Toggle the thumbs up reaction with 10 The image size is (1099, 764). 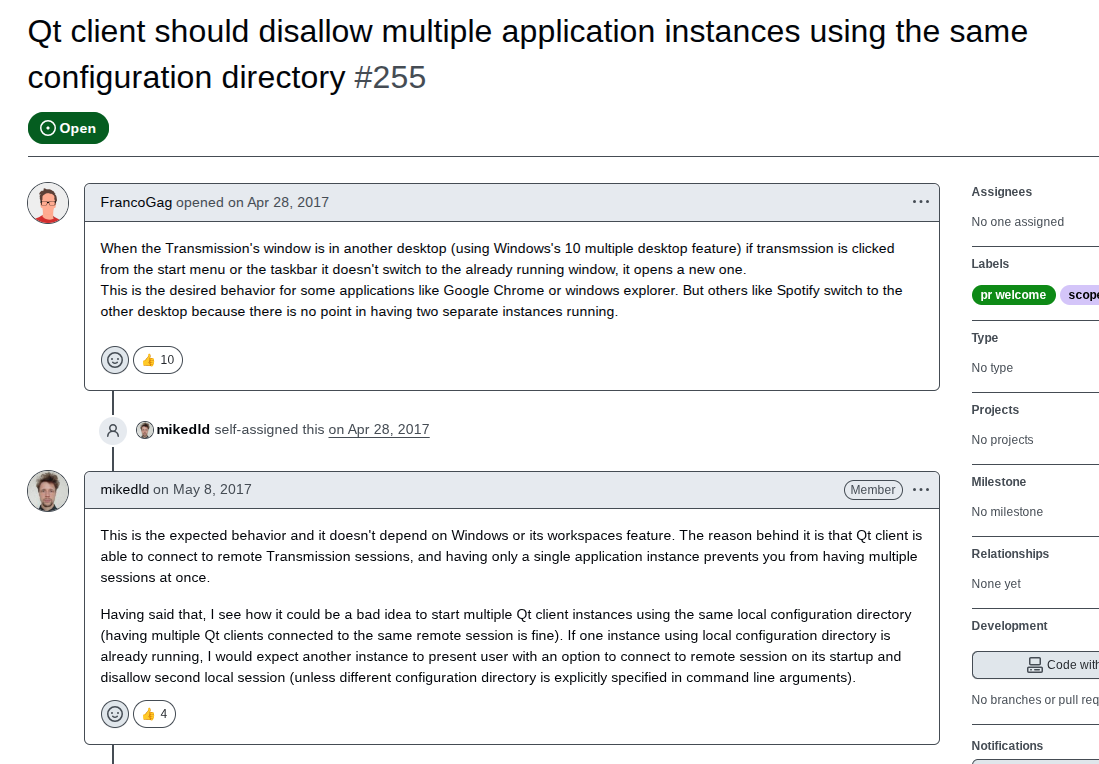click(x=158, y=360)
